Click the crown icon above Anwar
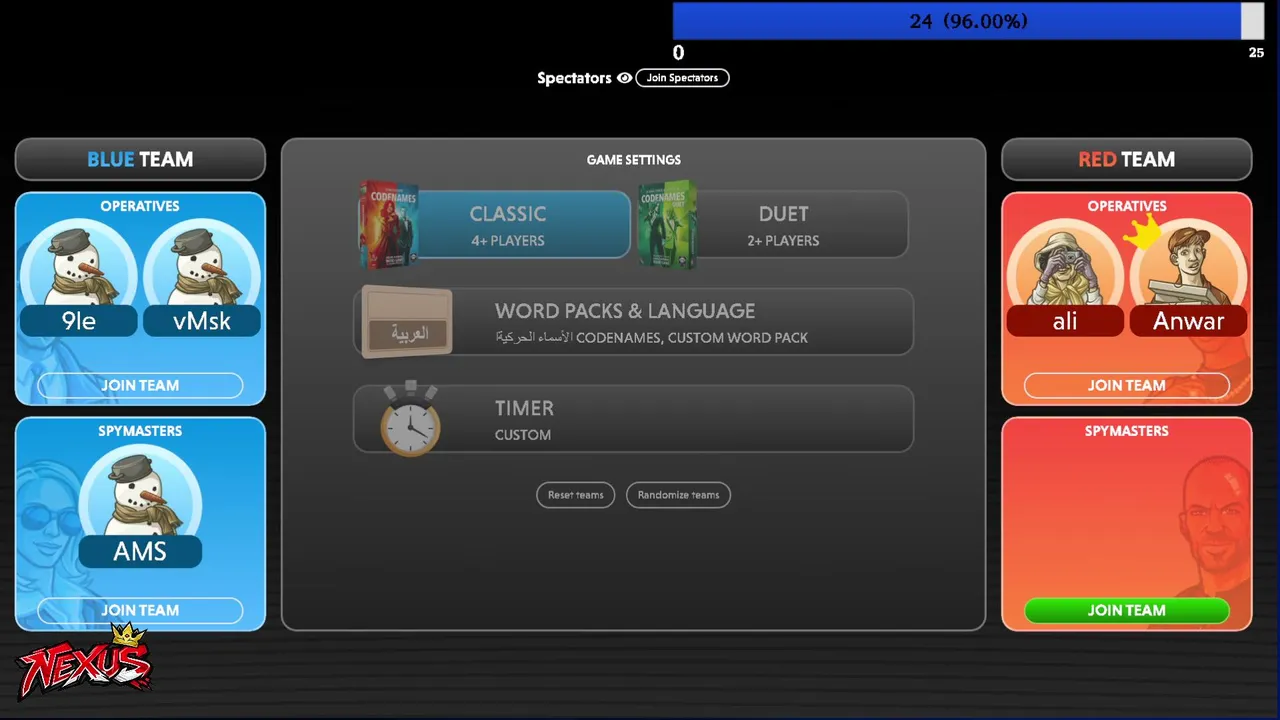Viewport: 1280px width, 720px height. pyautogui.click(x=1142, y=231)
